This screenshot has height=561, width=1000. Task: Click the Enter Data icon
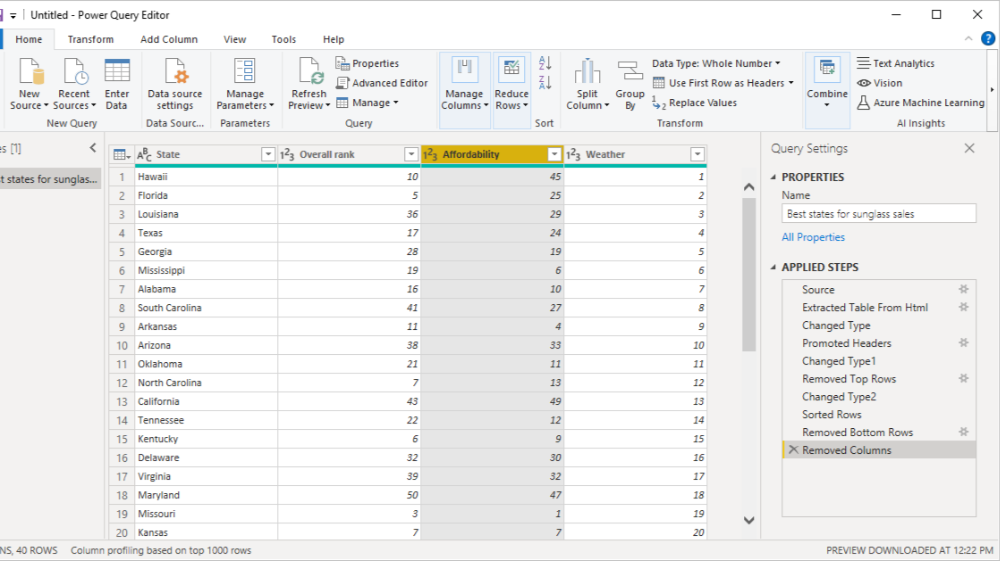tap(117, 71)
